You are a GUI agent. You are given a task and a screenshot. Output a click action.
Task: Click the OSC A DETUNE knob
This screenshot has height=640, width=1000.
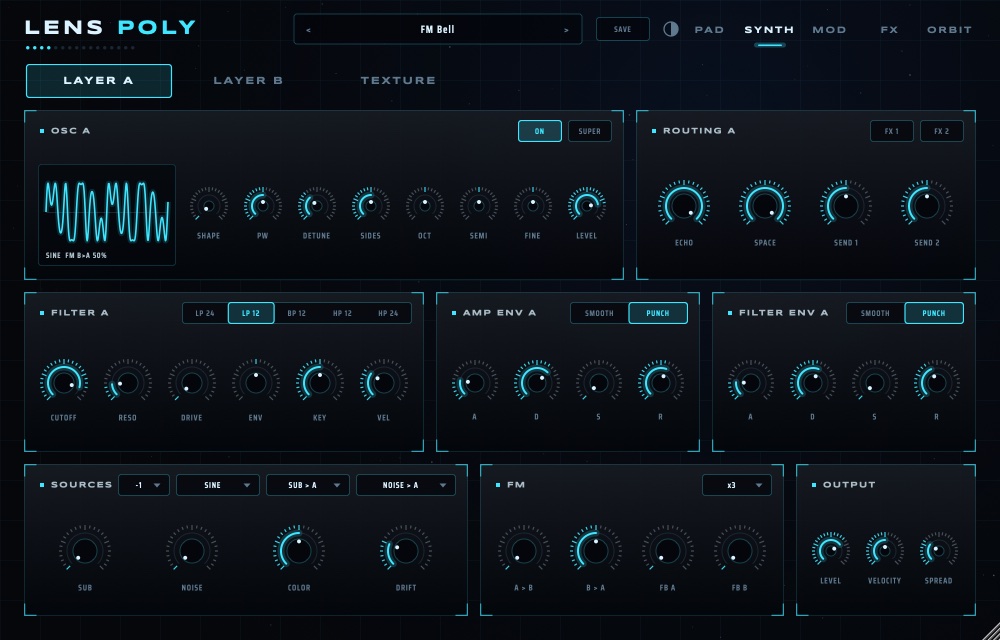point(316,205)
